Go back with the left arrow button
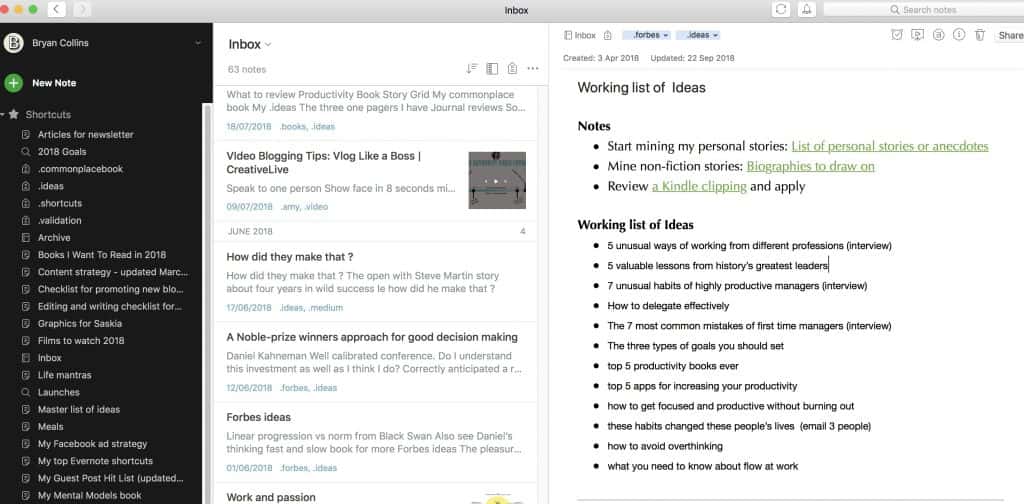 [x=56, y=9]
